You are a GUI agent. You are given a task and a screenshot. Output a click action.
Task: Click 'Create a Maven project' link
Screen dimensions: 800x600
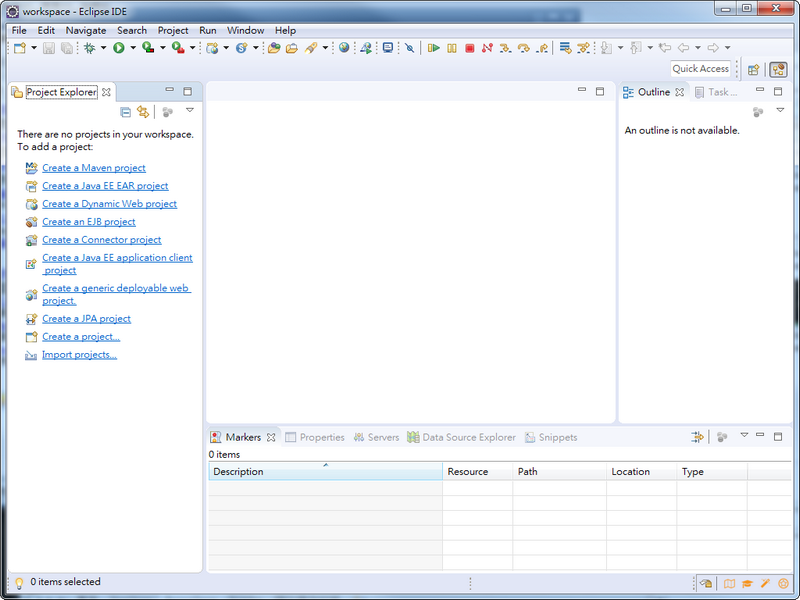click(93, 168)
